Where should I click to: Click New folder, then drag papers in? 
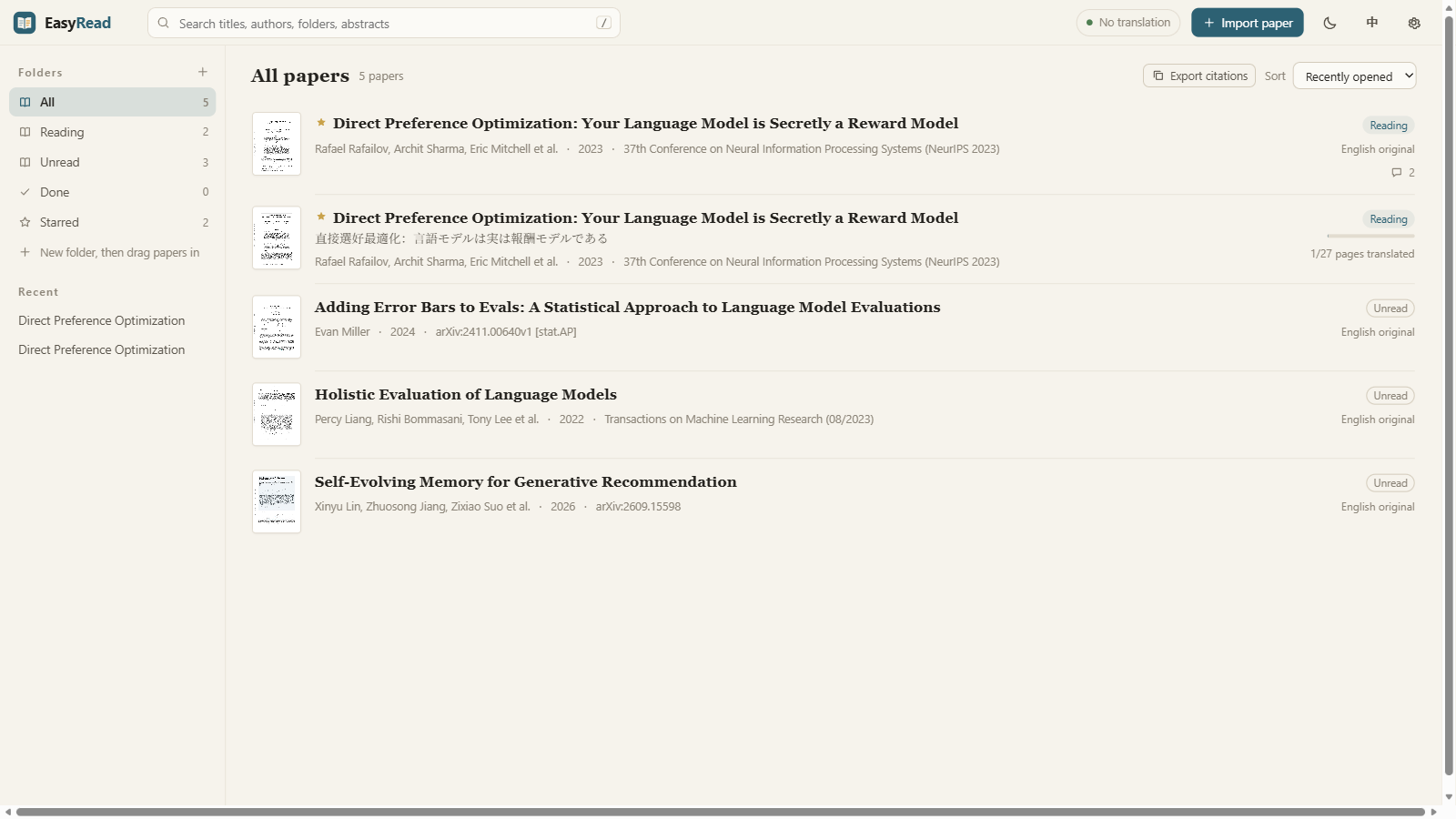pos(113,252)
